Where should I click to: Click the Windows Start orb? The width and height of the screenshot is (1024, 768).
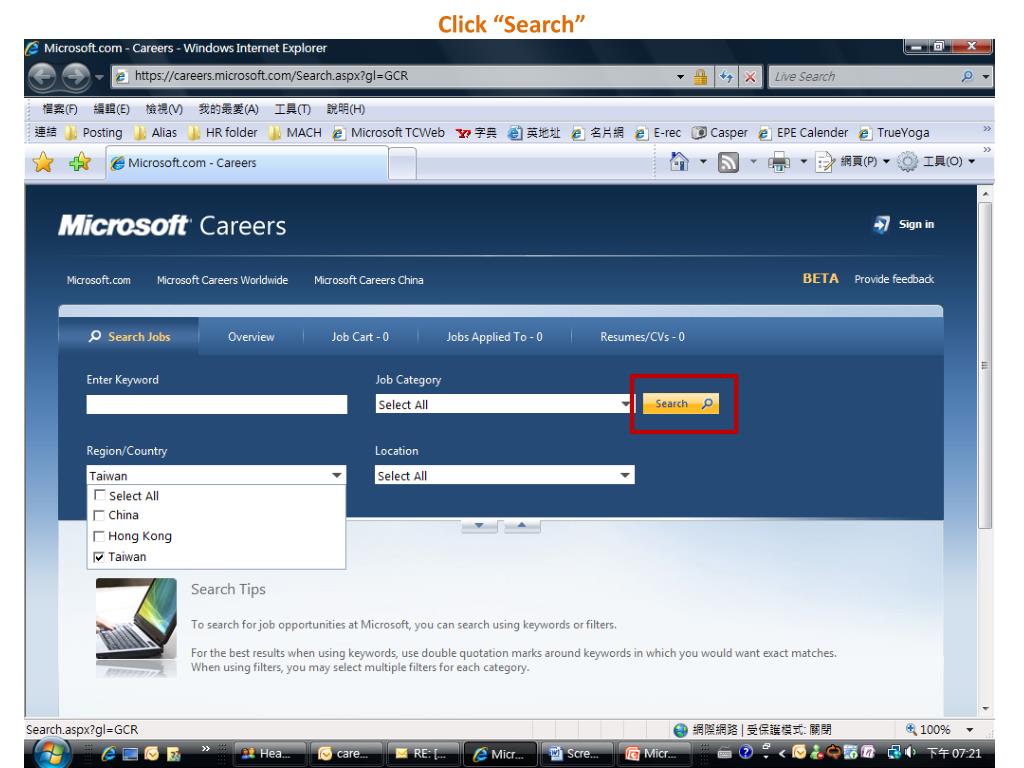click(52, 754)
